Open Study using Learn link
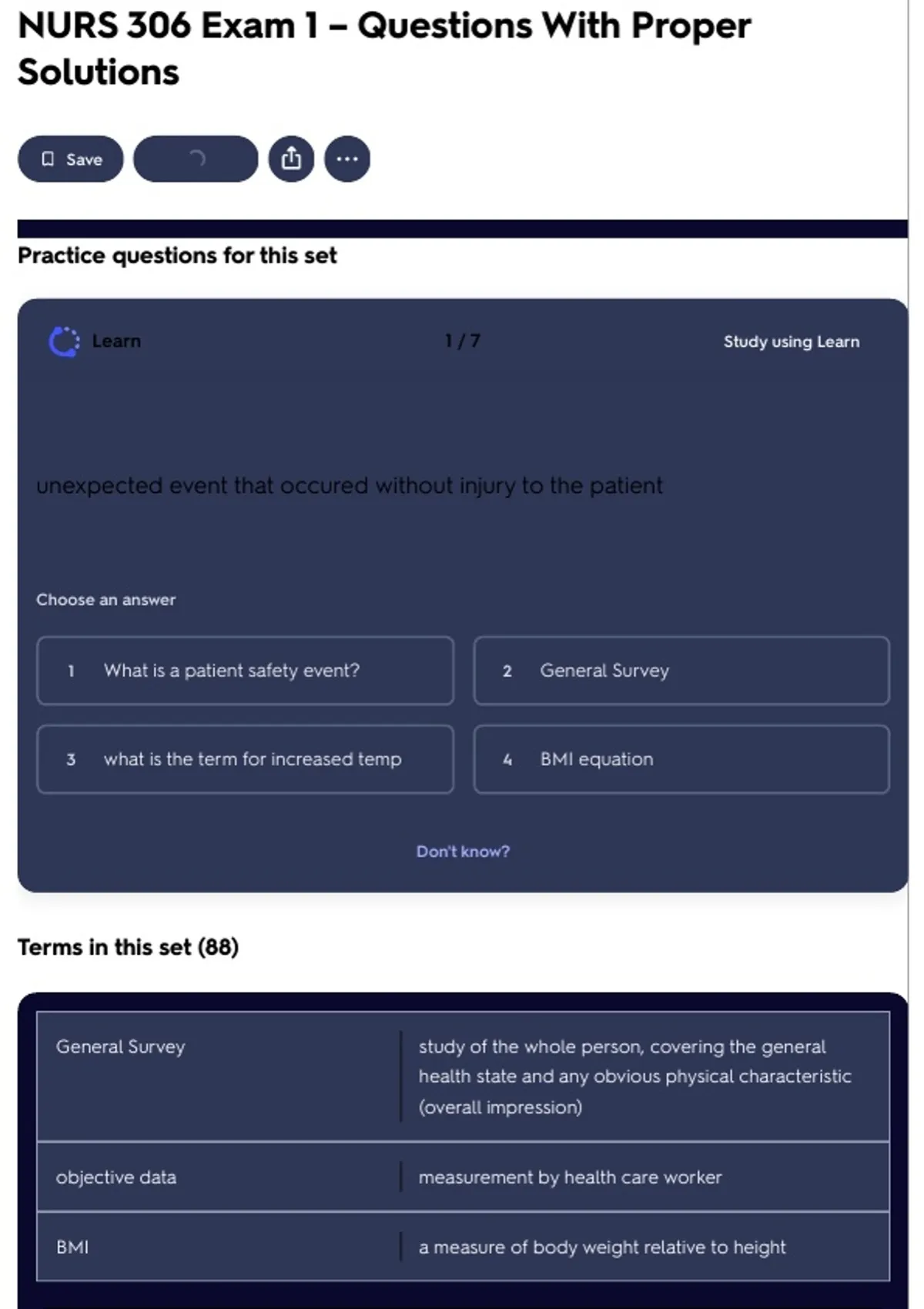 [792, 342]
